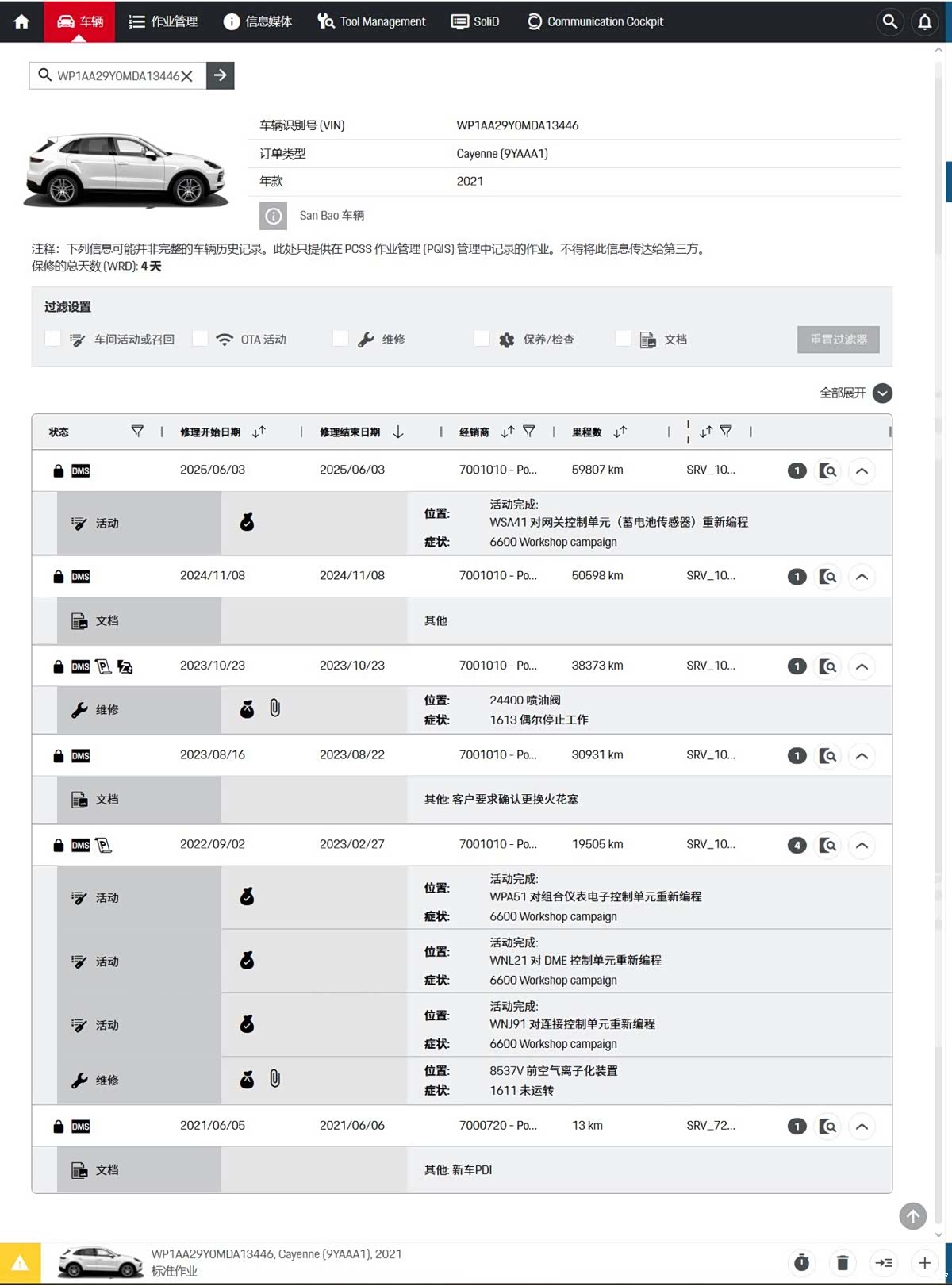This screenshot has height=1286, width=952.
Task: Click the yellow warning triangle icon
Action: coord(20,1263)
